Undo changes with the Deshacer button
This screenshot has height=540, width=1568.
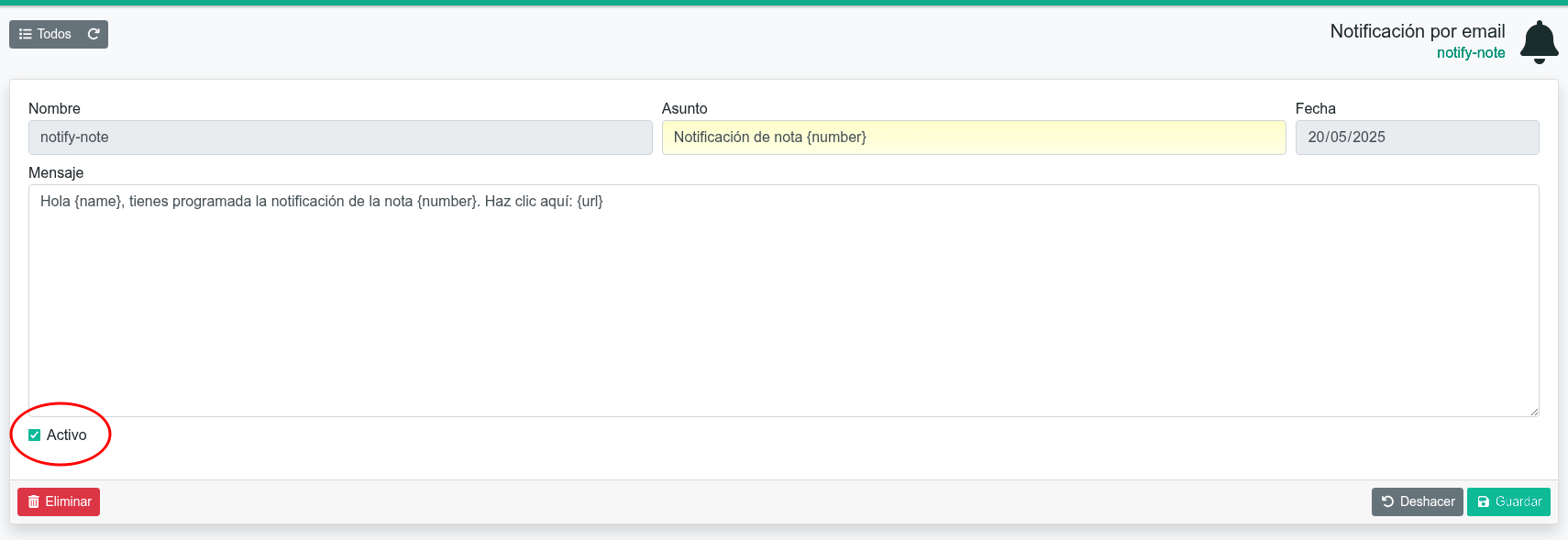point(1417,501)
